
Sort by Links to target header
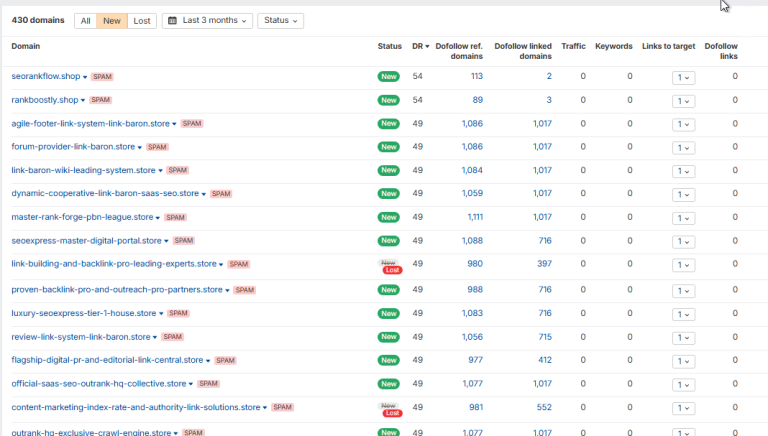[x=669, y=46]
